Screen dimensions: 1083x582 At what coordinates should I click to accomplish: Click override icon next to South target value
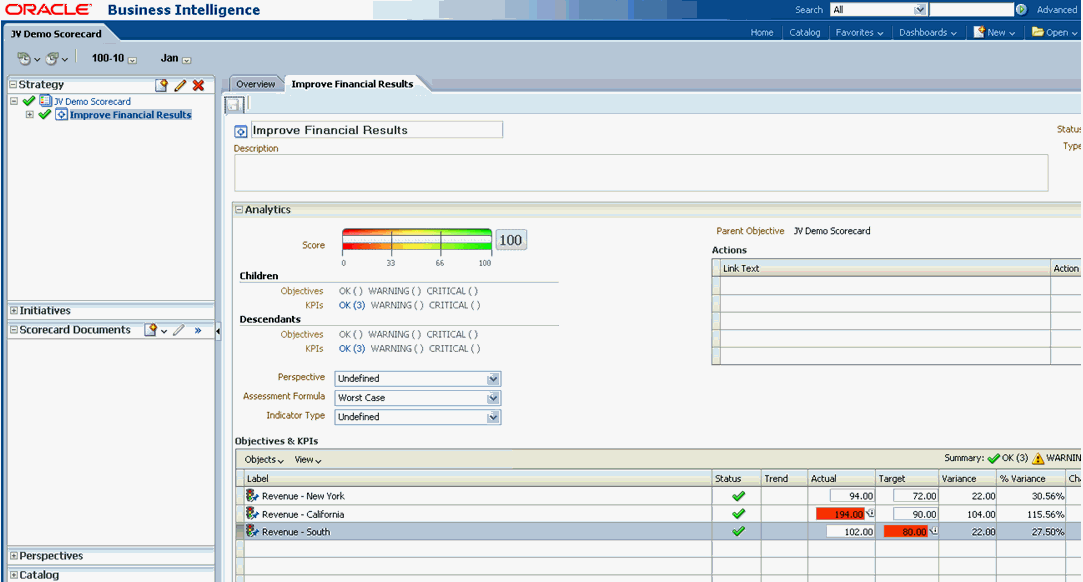pyautogui.click(x=933, y=531)
